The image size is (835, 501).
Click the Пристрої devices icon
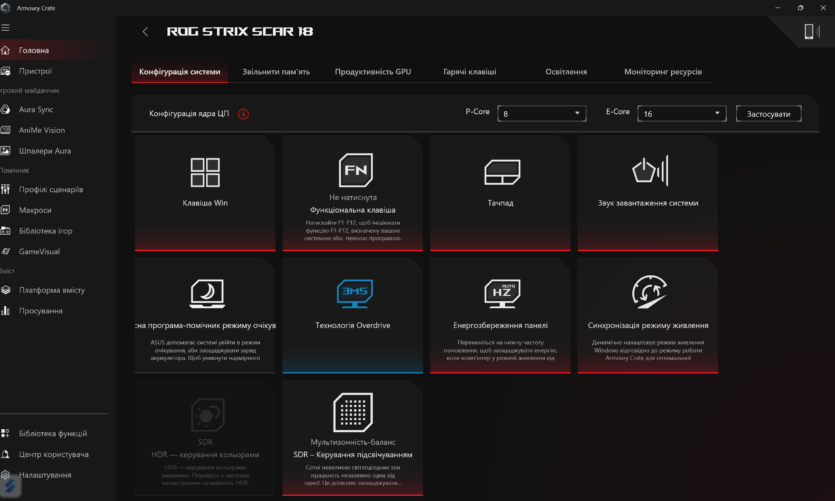[x=5, y=71]
